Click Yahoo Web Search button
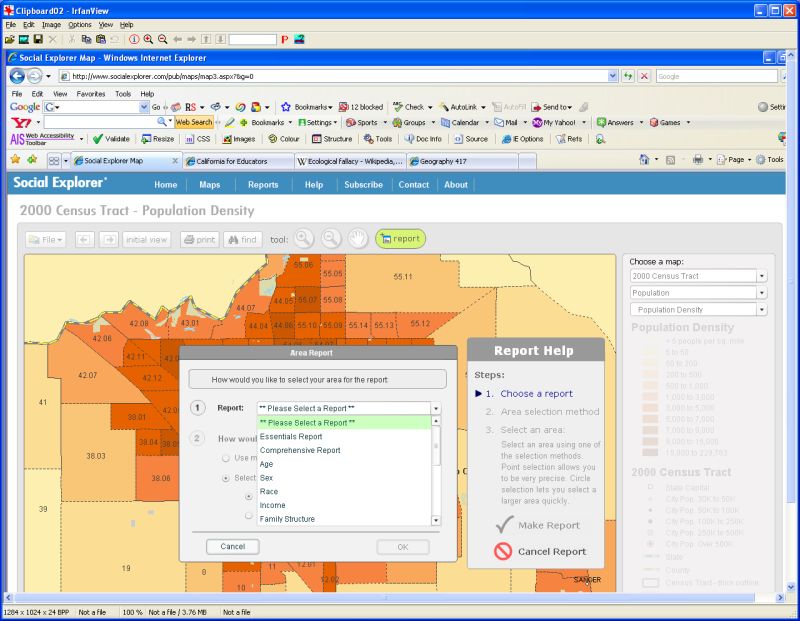The height and width of the screenshot is (621, 800). [x=194, y=122]
